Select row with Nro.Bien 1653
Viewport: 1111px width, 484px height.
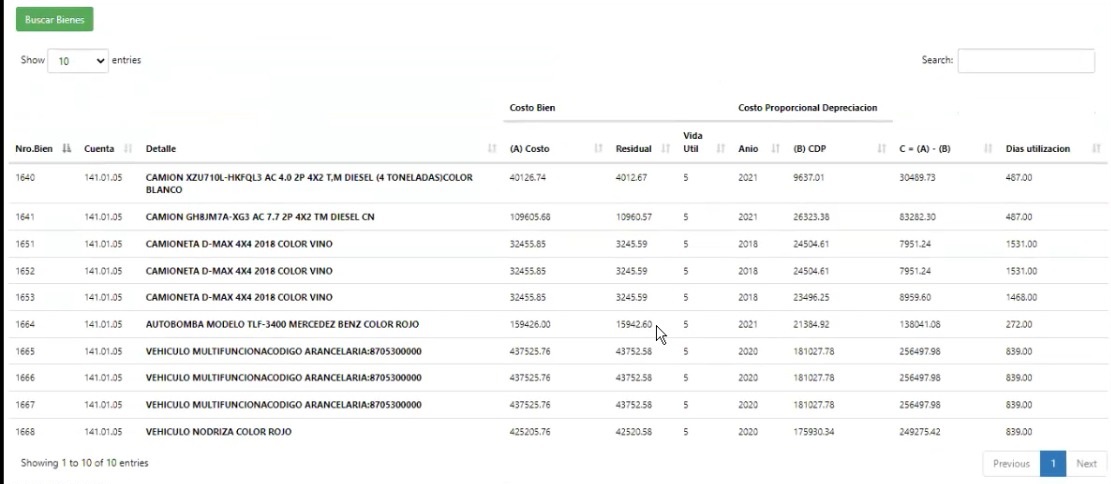(556, 297)
